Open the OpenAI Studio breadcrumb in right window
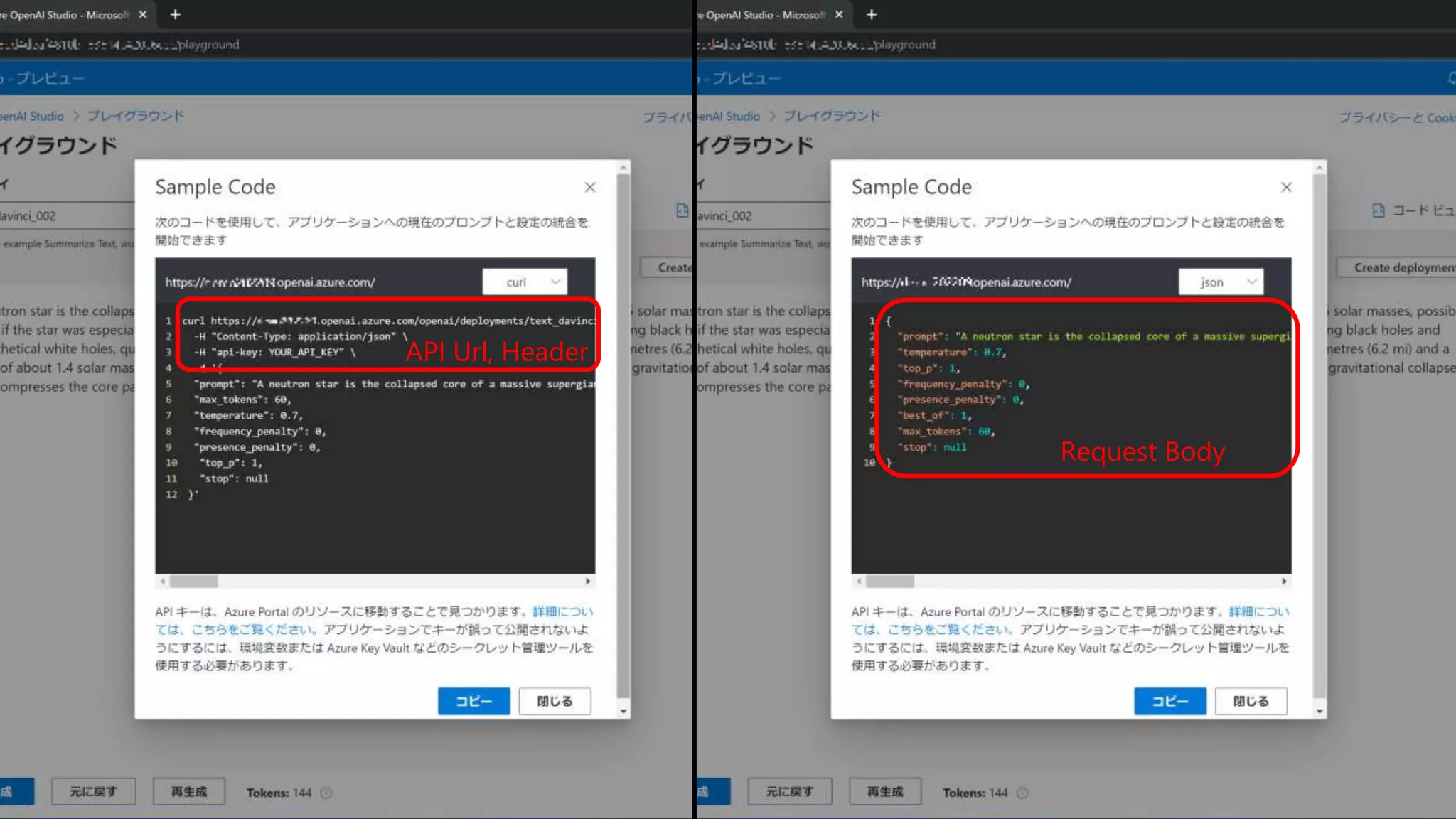This screenshot has height=819, width=1456. [728, 116]
